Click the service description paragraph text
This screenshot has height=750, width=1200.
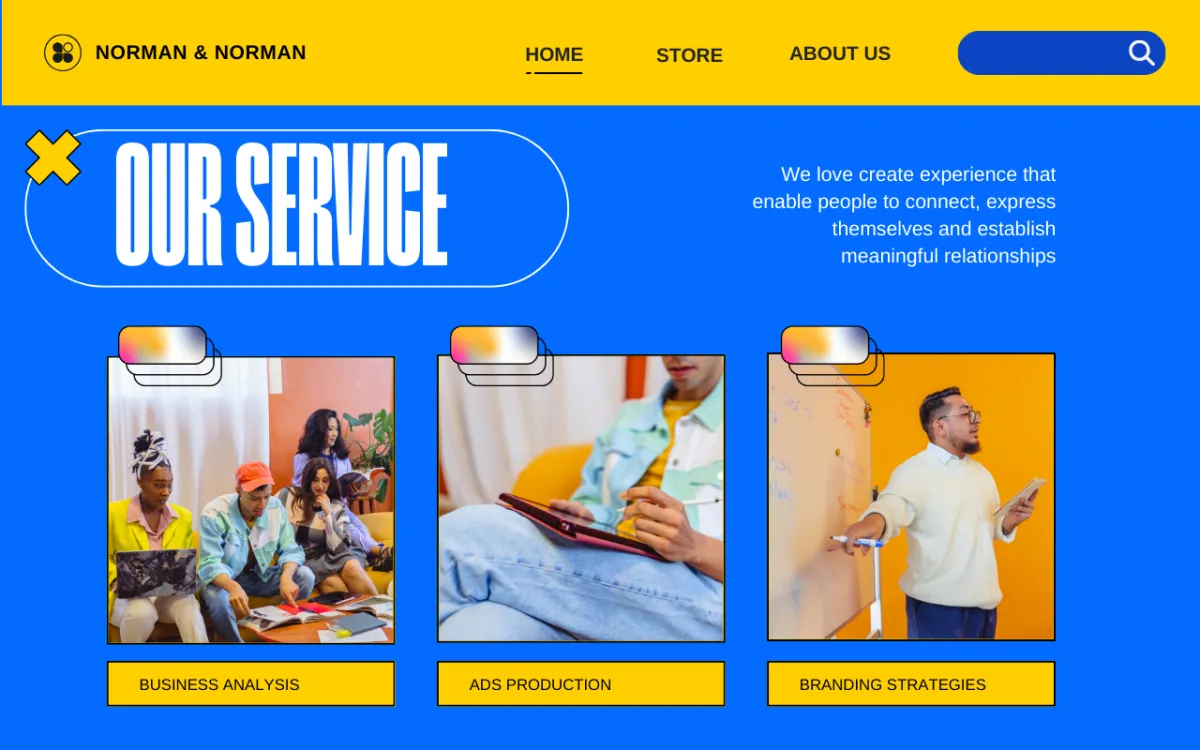[904, 215]
